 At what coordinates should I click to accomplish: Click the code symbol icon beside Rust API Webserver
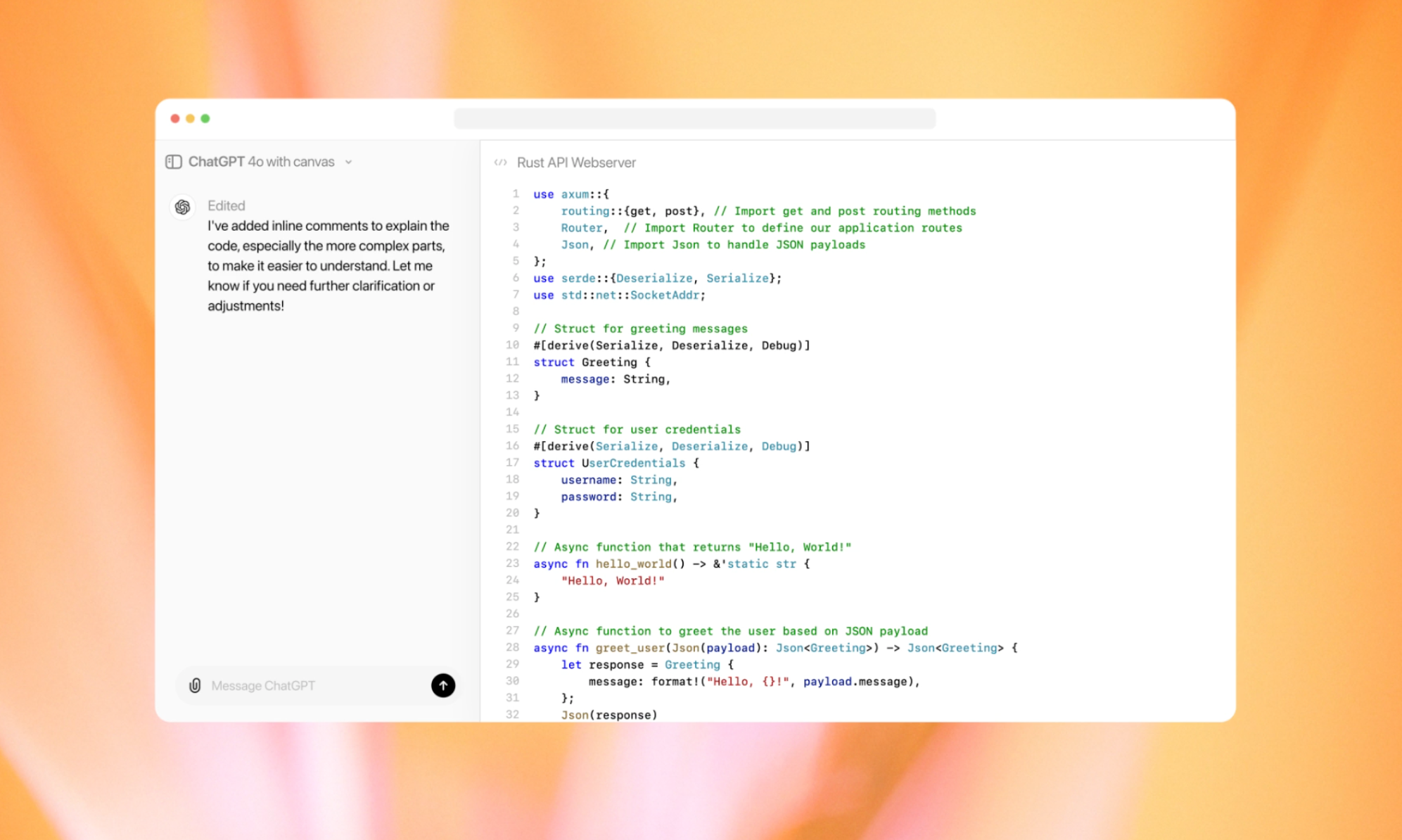click(x=501, y=162)
